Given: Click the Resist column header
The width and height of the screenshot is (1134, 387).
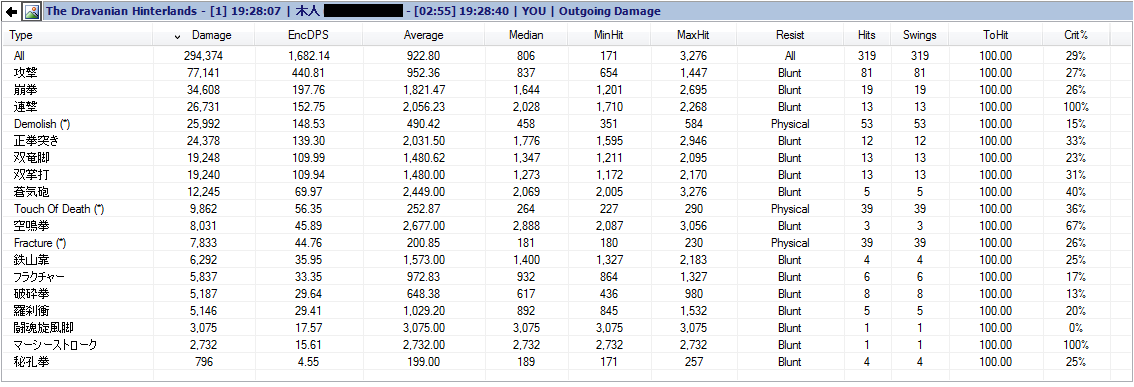Looking at the screenshot, I should (x=790, y=35).
